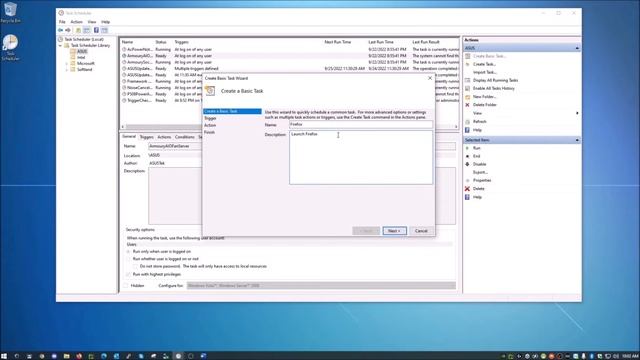Switch to the Triggers tab

pos(147,137)
